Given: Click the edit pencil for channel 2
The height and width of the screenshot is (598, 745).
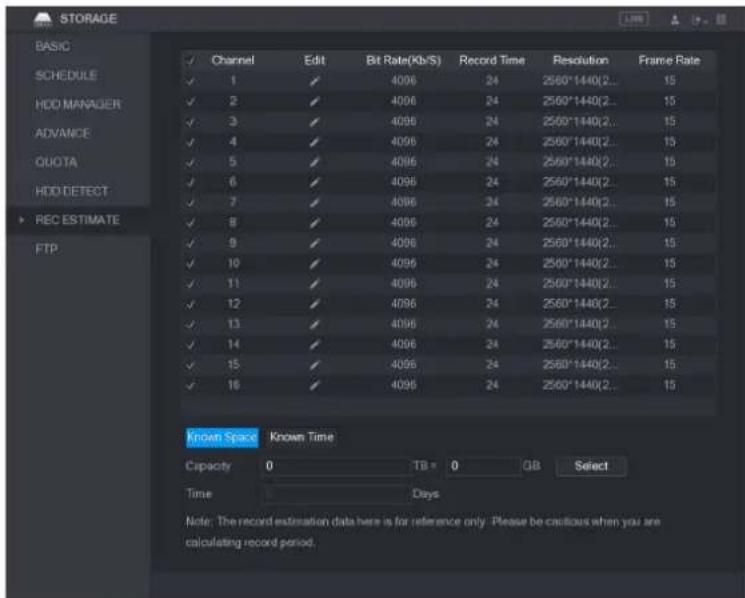Looking at the screenshot, I should (x=314, y=102).
